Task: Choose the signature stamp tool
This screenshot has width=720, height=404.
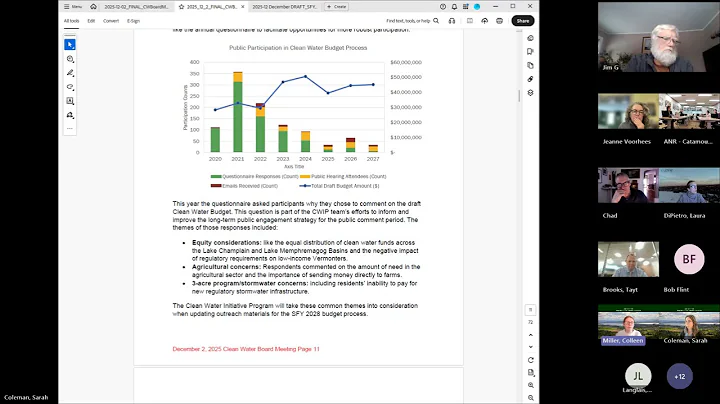Action: pyautogui.click(x=70, y=115)
